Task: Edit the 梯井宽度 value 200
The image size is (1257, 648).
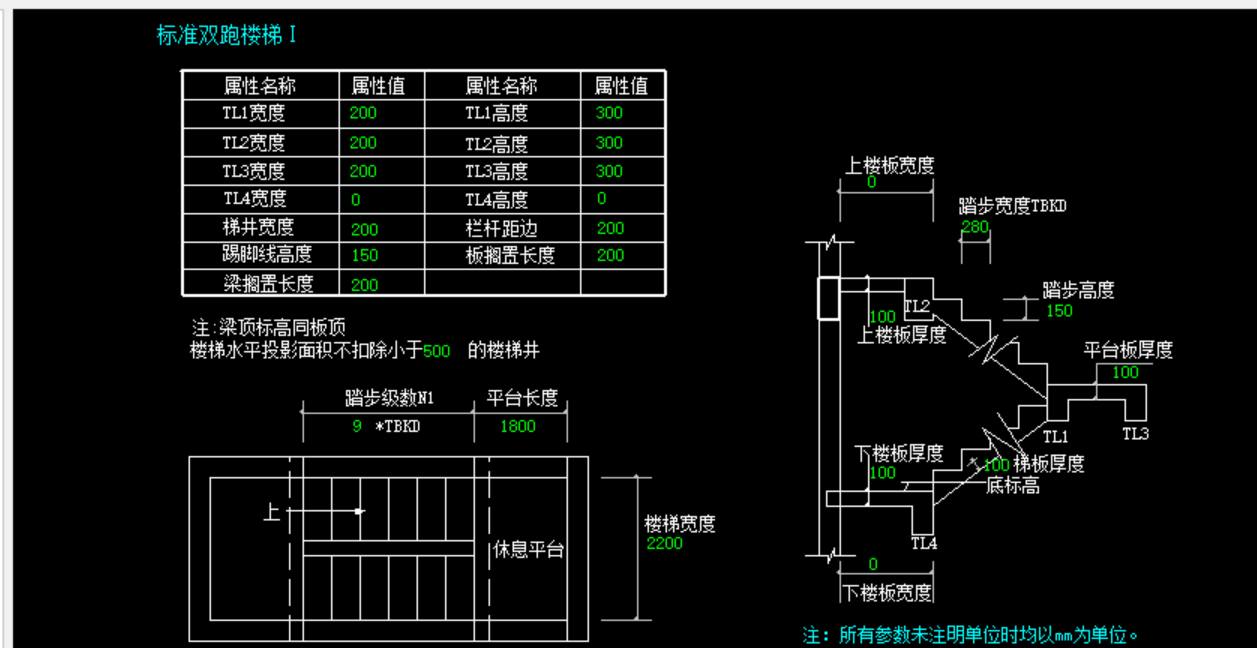Action: [x=364, y=229]
